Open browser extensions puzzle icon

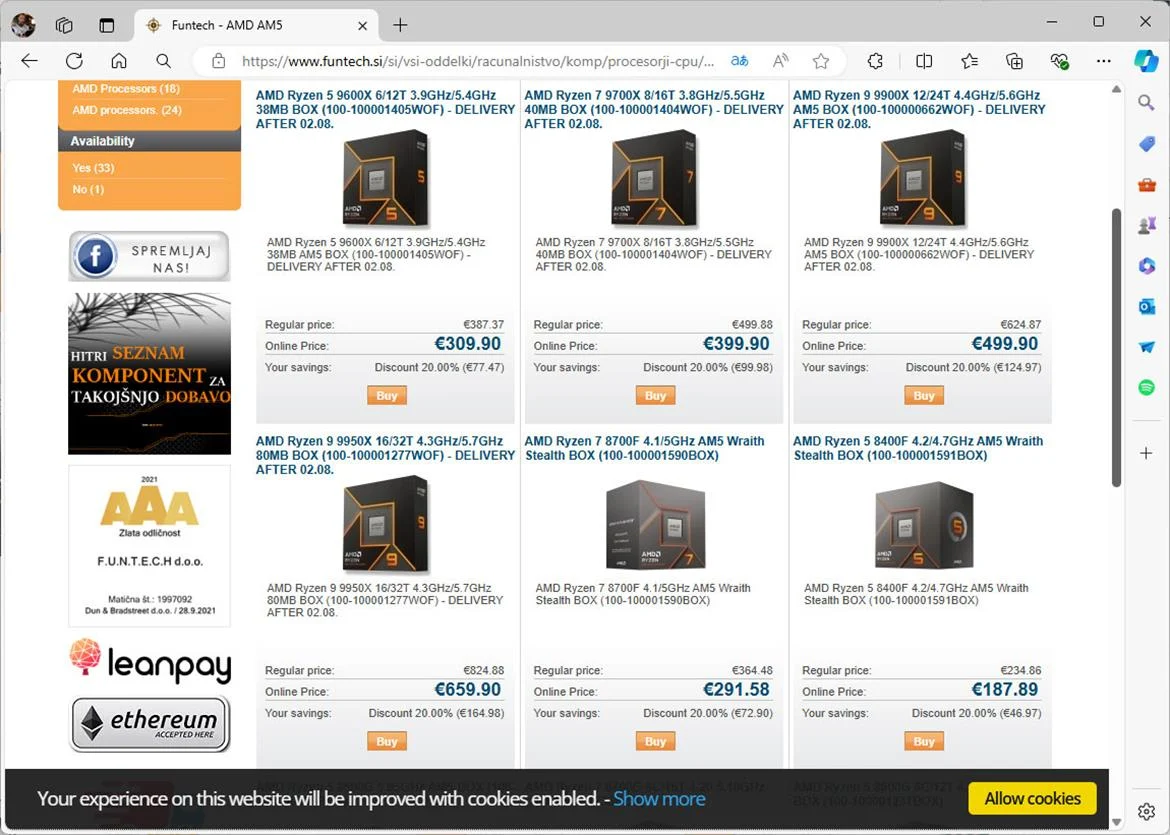[x=875, y=61]
